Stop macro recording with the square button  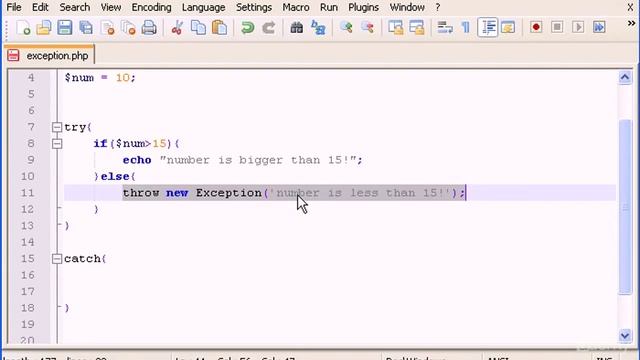557,27
